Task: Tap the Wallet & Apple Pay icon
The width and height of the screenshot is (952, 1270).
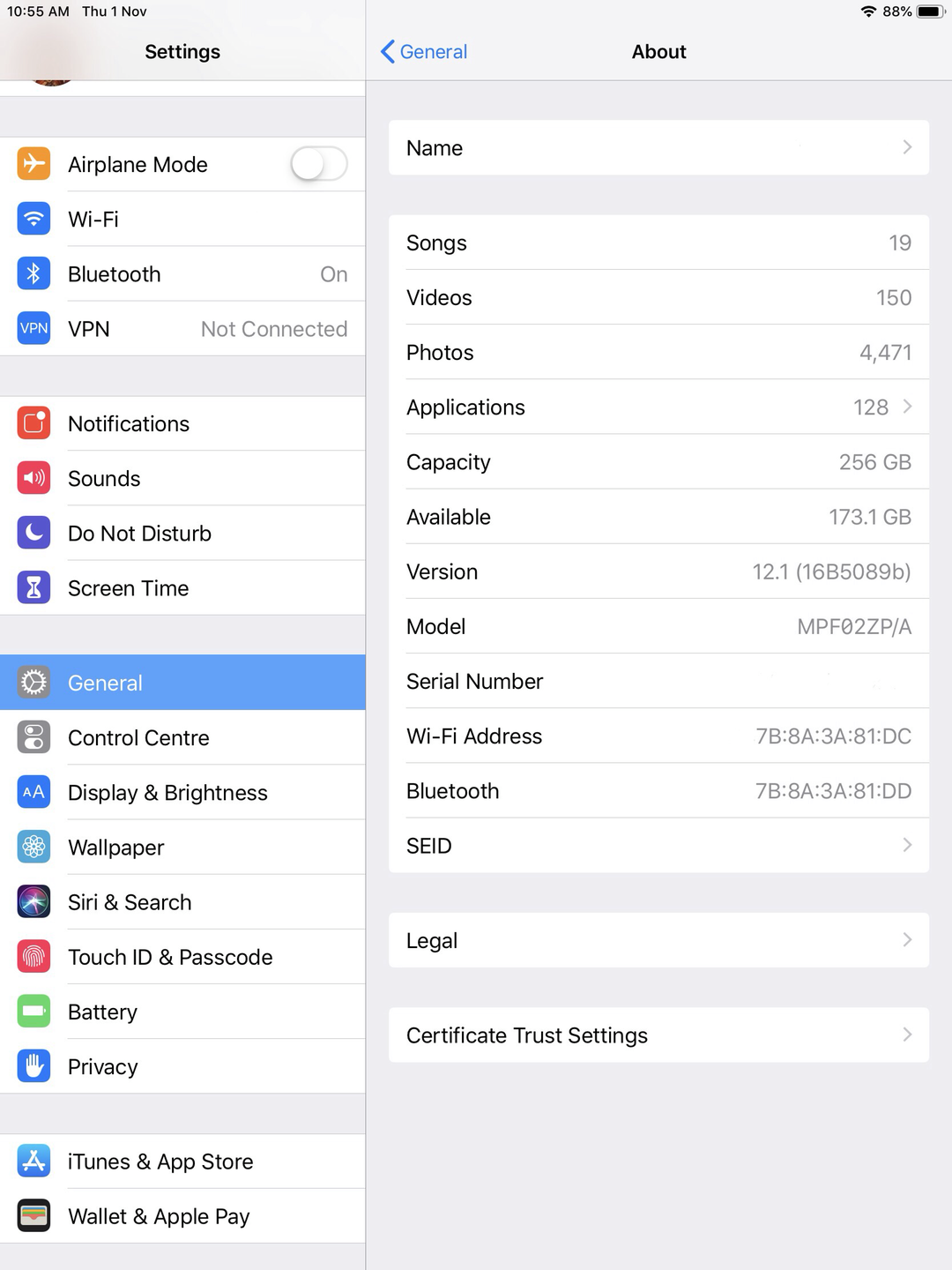Action: (x=33, y=1215)
